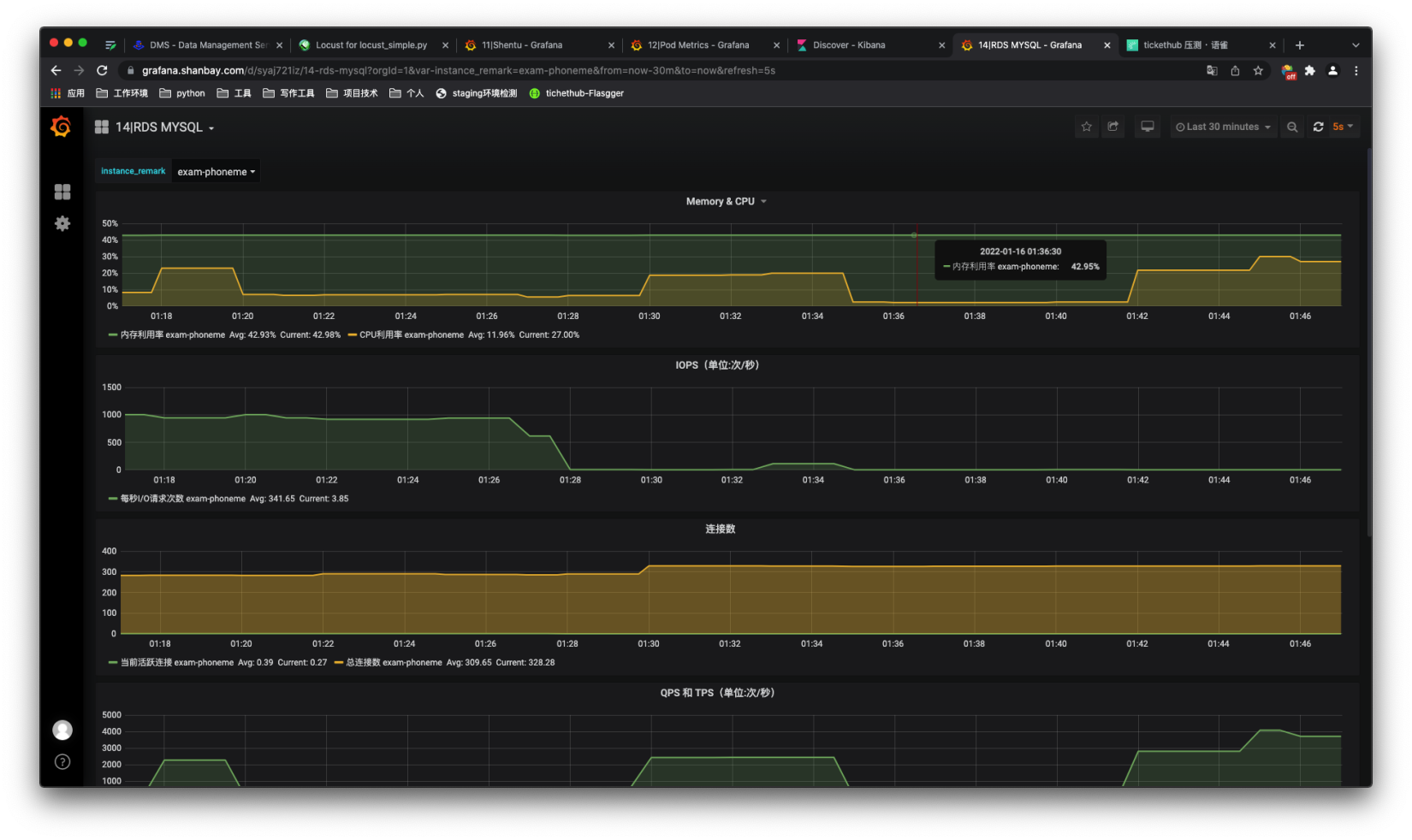Cycle view mode with monitor icon
Image resolution: width=1412 pixels, height=840 pixels.
(1148, 127)
